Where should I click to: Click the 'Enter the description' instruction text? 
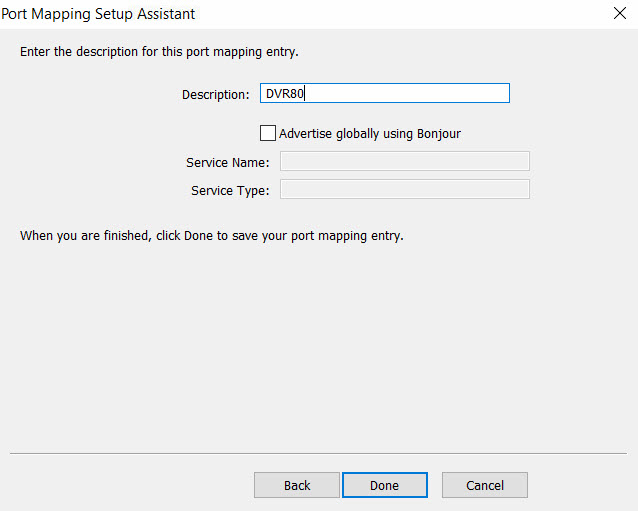159,51
